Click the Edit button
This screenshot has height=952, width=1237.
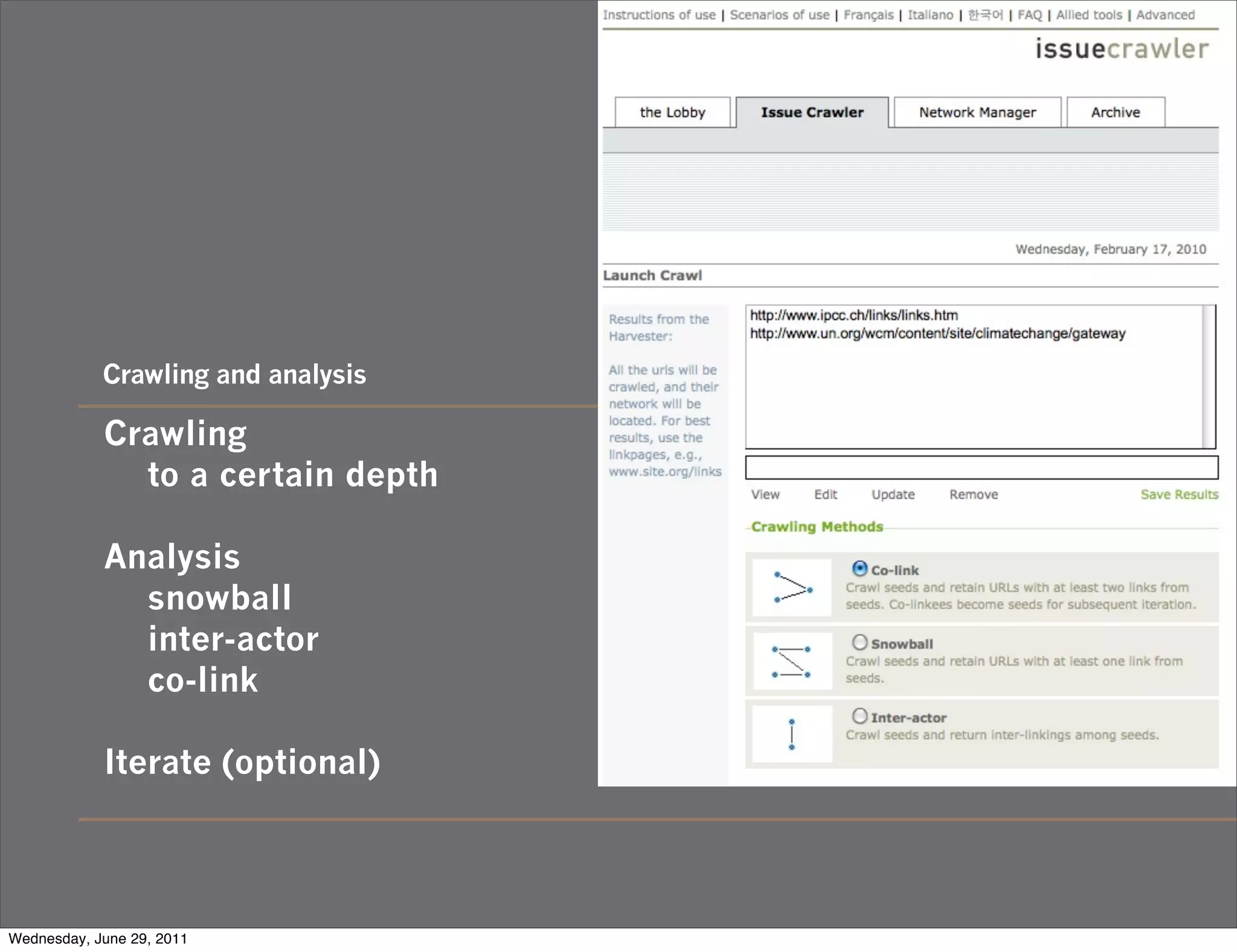point(826,495)
